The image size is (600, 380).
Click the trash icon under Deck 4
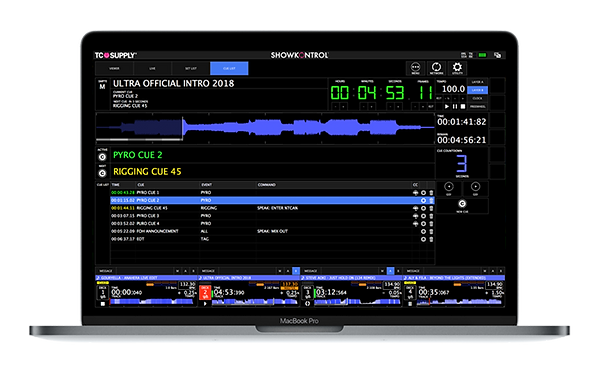(410, 304)
